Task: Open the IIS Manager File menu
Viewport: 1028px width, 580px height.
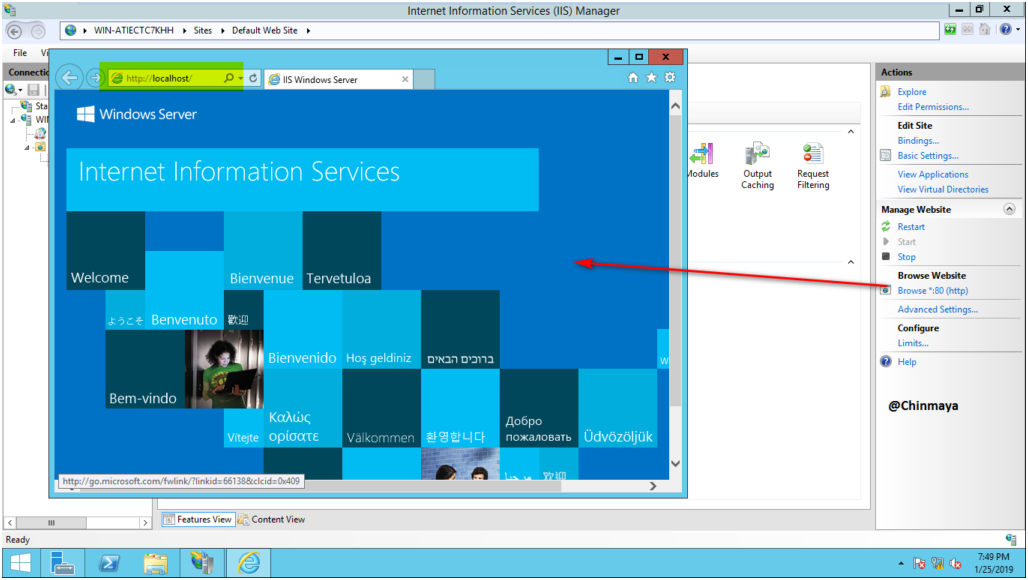Action: 20,52
